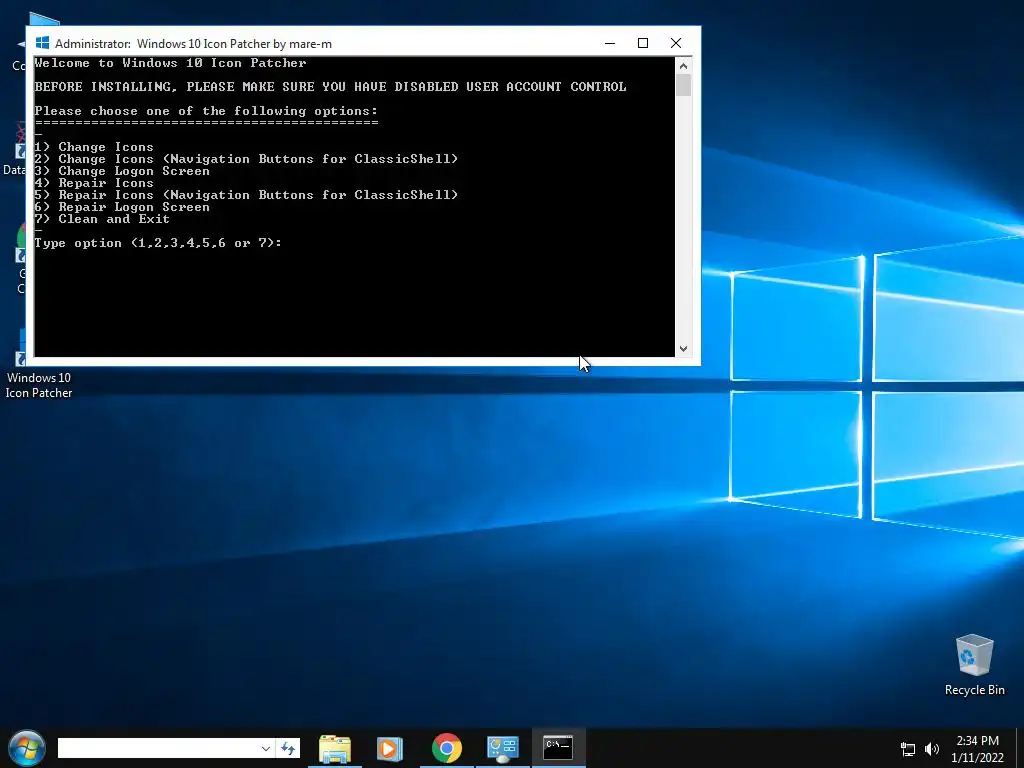Open the clock showing 2:34 PM
This screenshot has width=1024, height=768.
977,749
